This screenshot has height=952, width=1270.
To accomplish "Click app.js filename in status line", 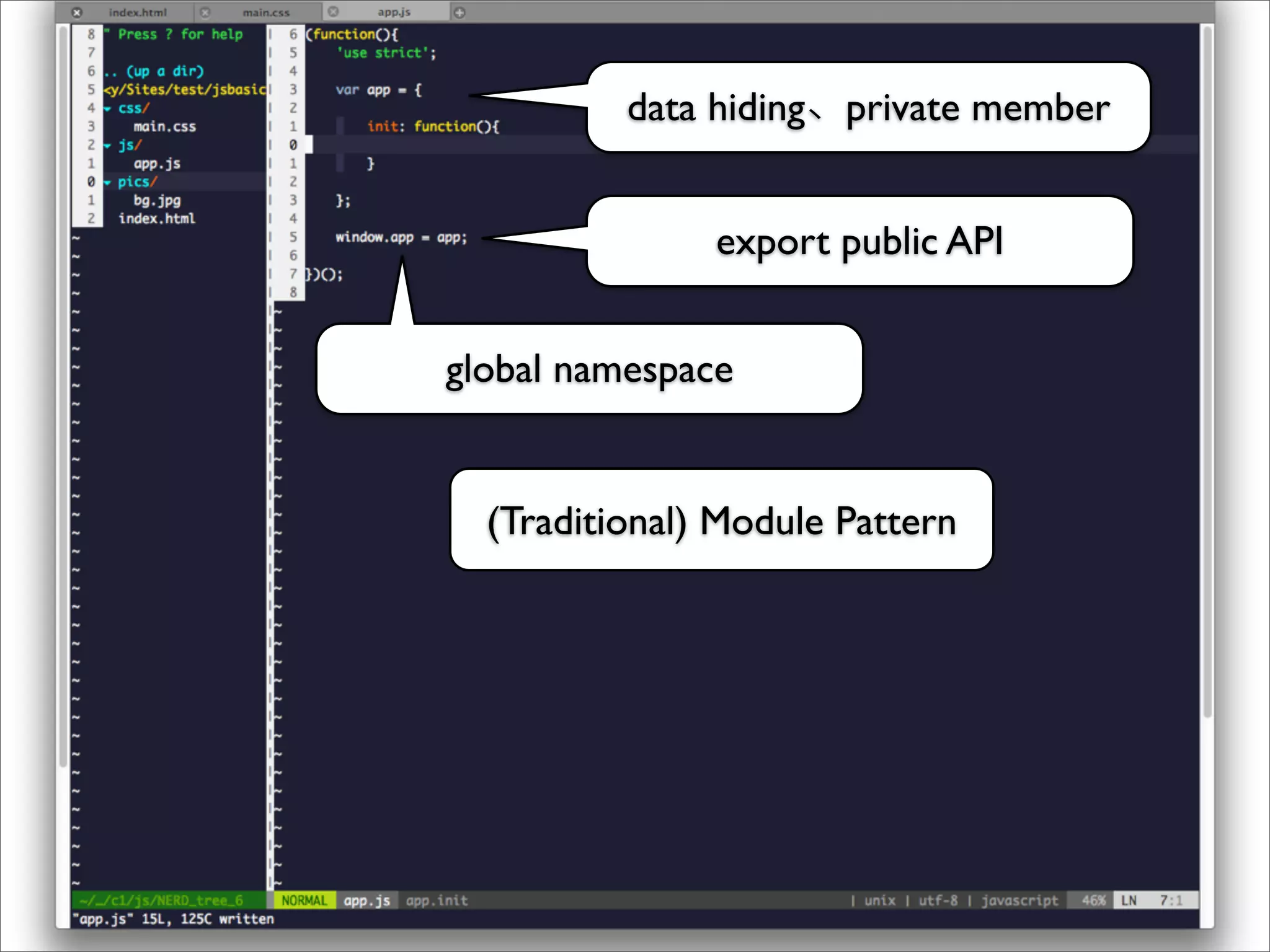I will click(367, 901).
